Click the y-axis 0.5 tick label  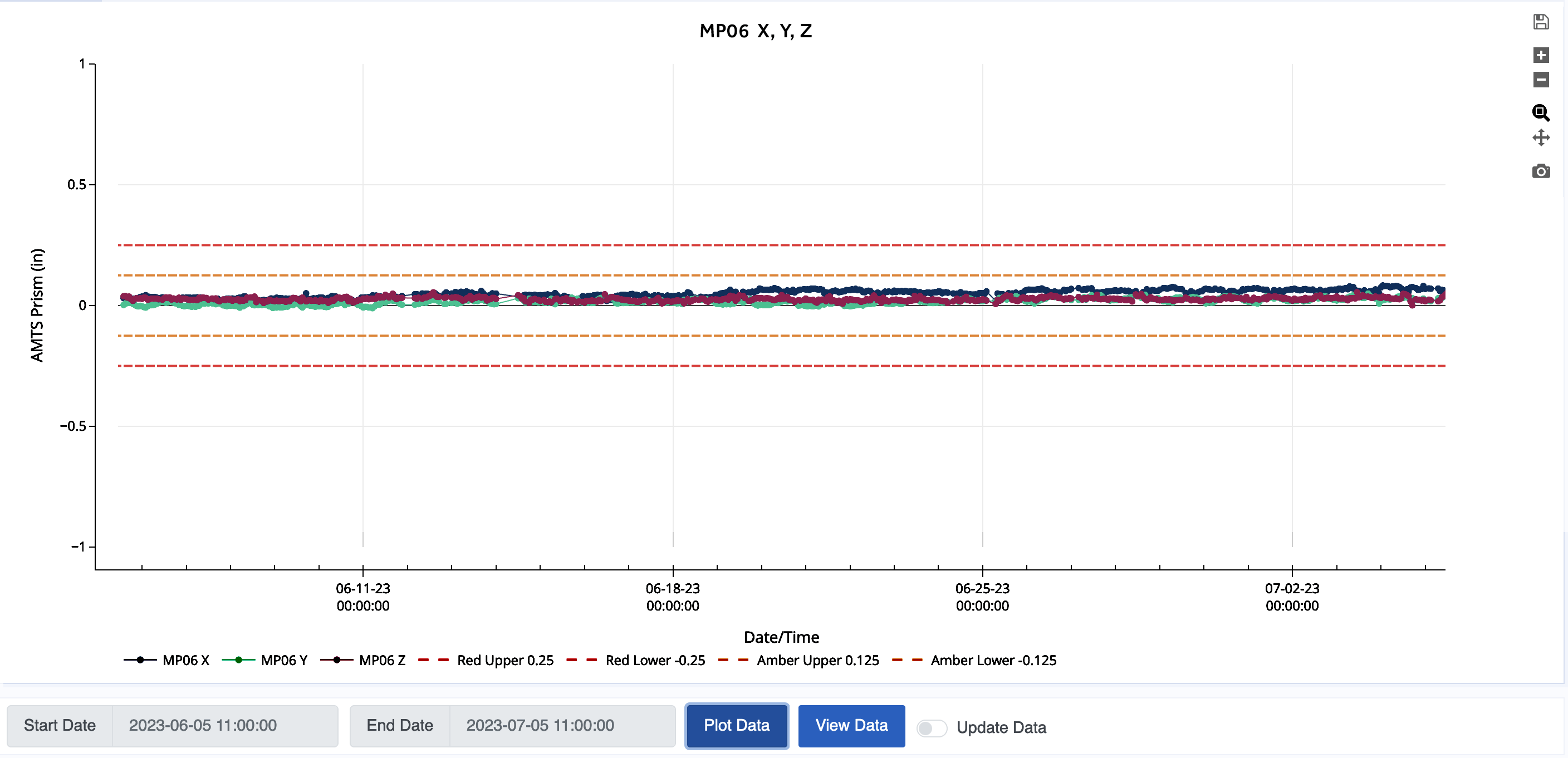click(x=77, y=184)
